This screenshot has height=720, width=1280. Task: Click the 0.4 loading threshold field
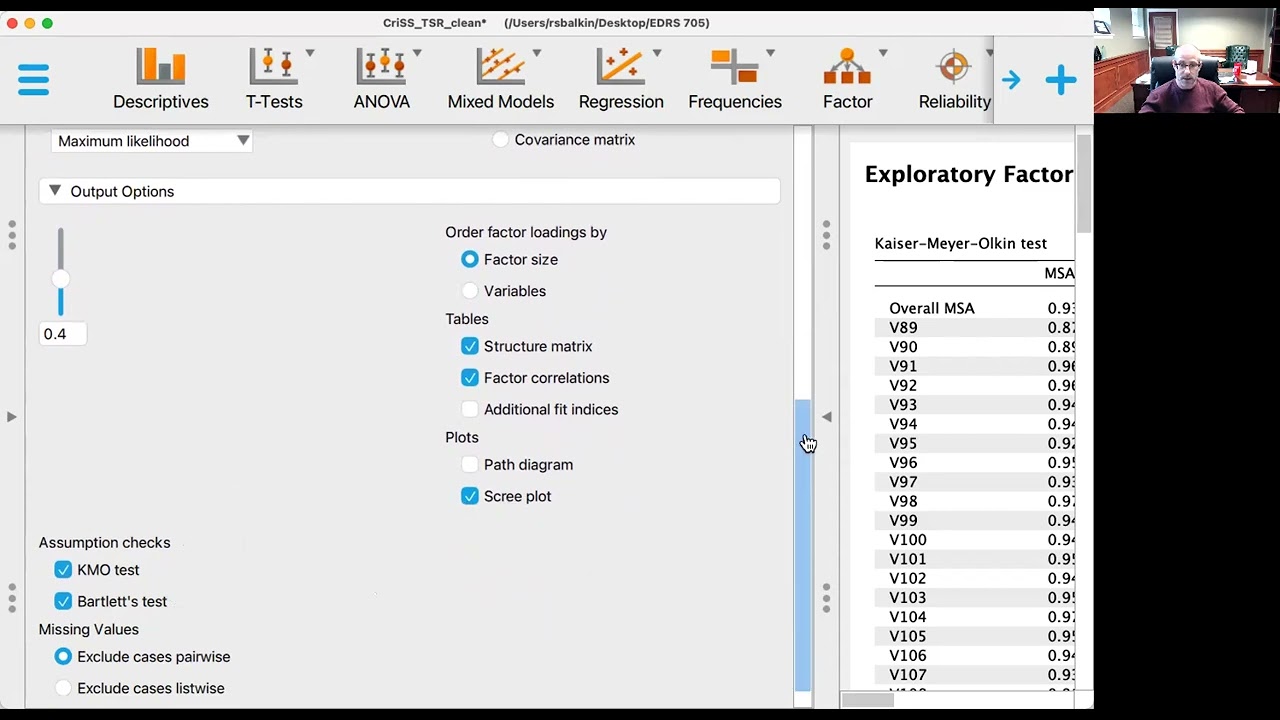click(63, 334)
